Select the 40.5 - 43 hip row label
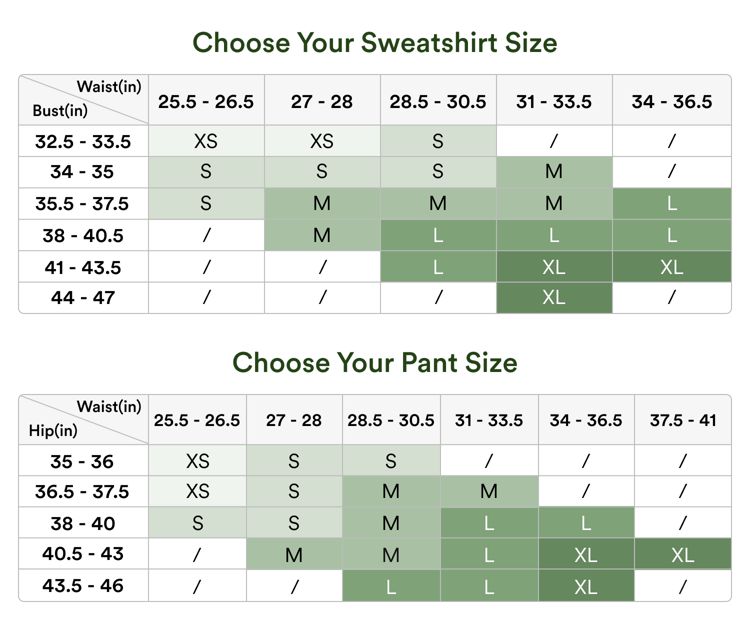The width and height of the screenshot is (750, 642). tap(82, 554)
